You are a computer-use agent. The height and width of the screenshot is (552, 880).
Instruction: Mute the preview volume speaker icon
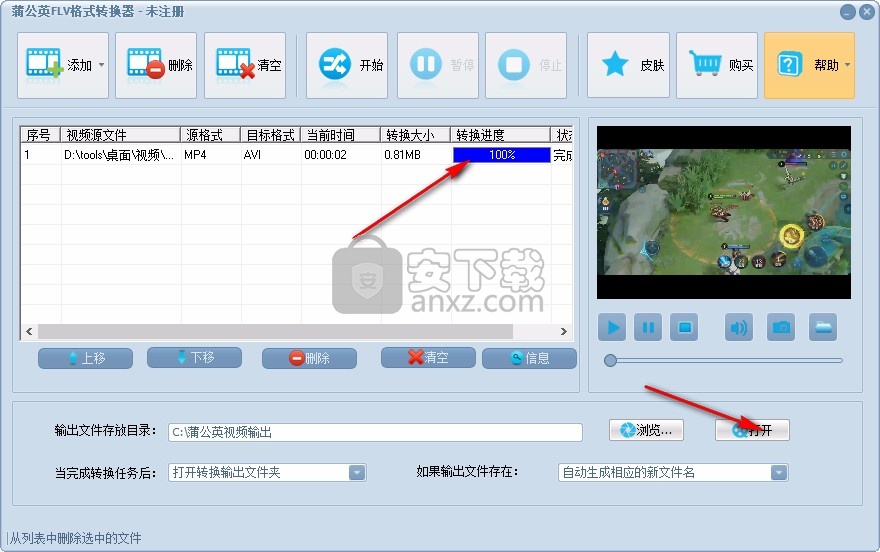point(739,327)
